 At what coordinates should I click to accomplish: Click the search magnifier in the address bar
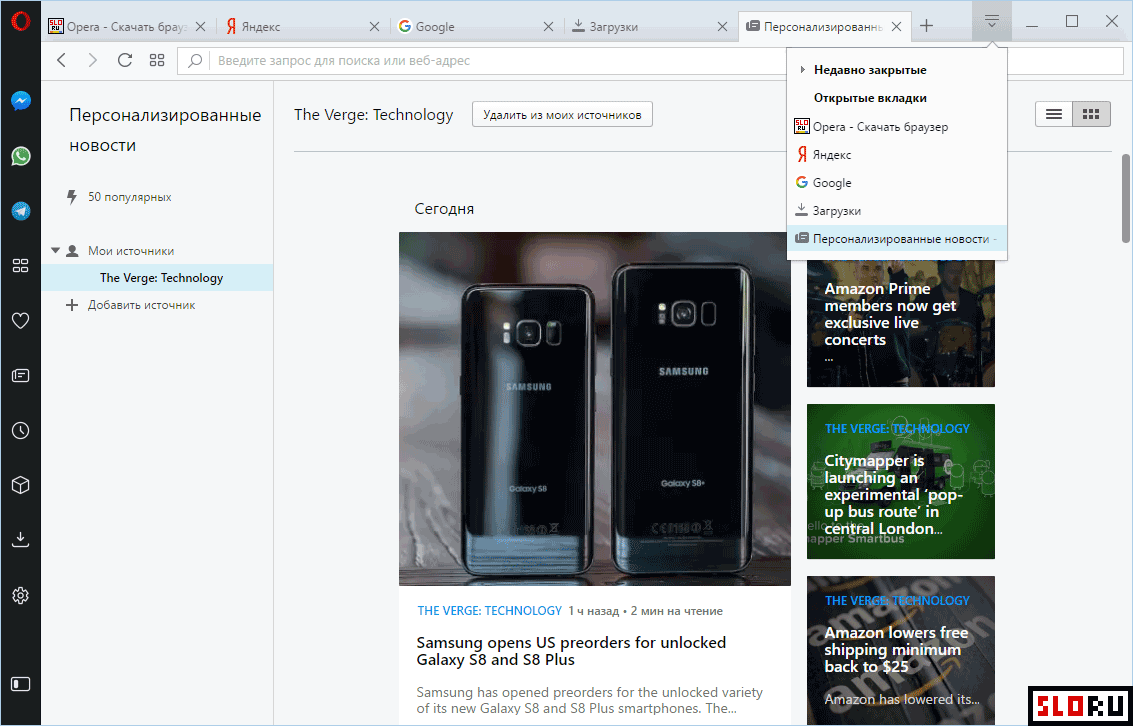[194, 61]
